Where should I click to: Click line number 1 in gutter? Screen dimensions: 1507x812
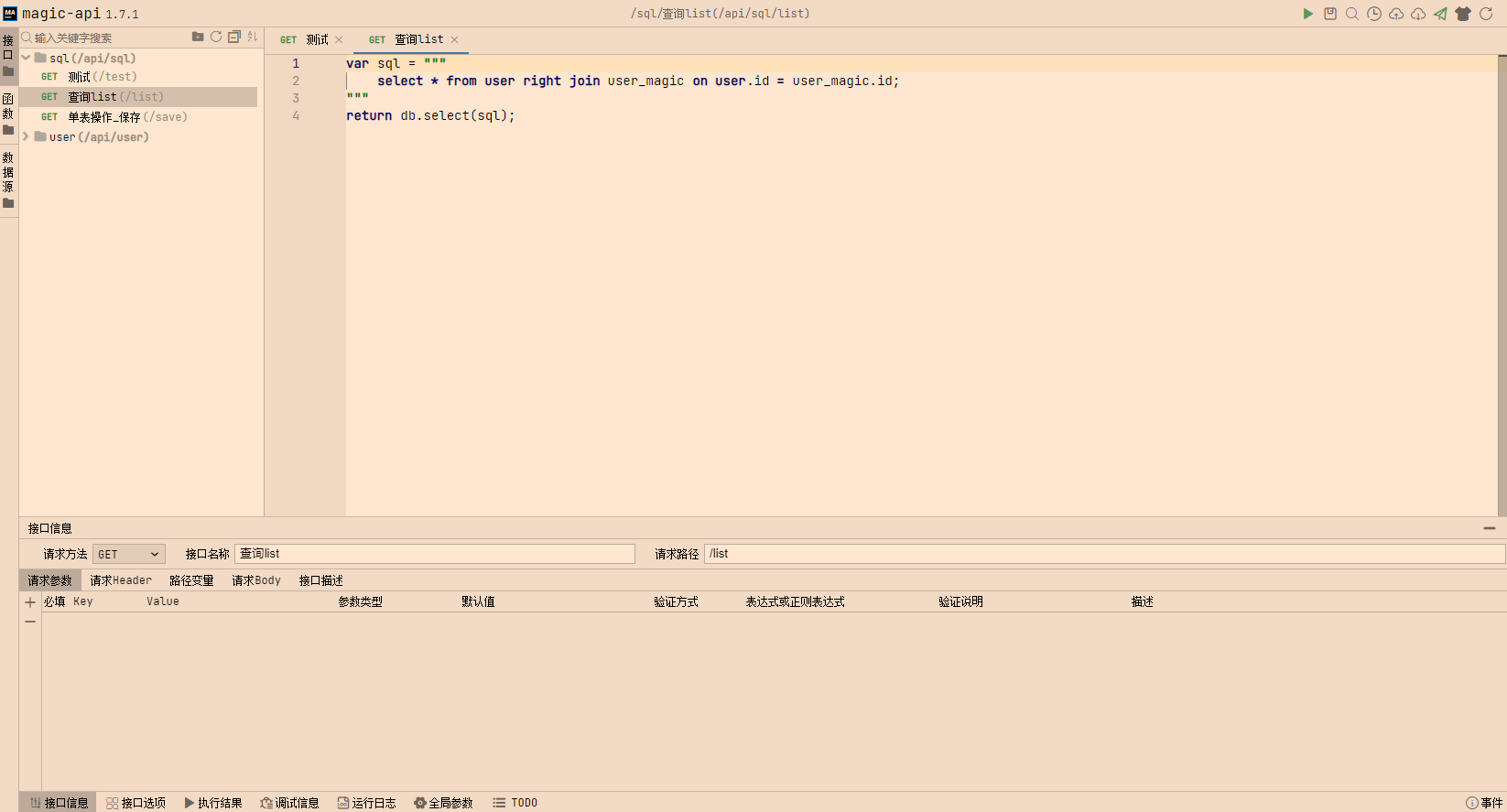click(296, 63)
